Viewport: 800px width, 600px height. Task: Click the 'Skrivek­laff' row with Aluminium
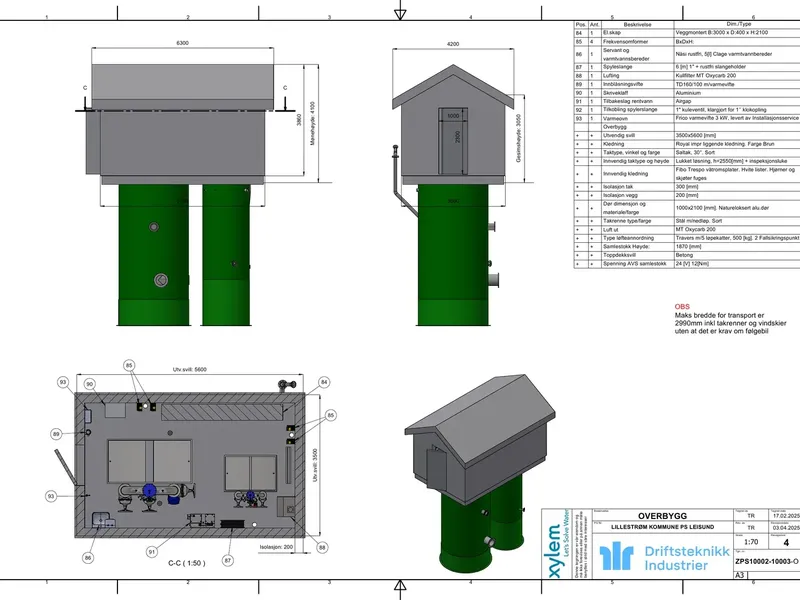(687, 93)
